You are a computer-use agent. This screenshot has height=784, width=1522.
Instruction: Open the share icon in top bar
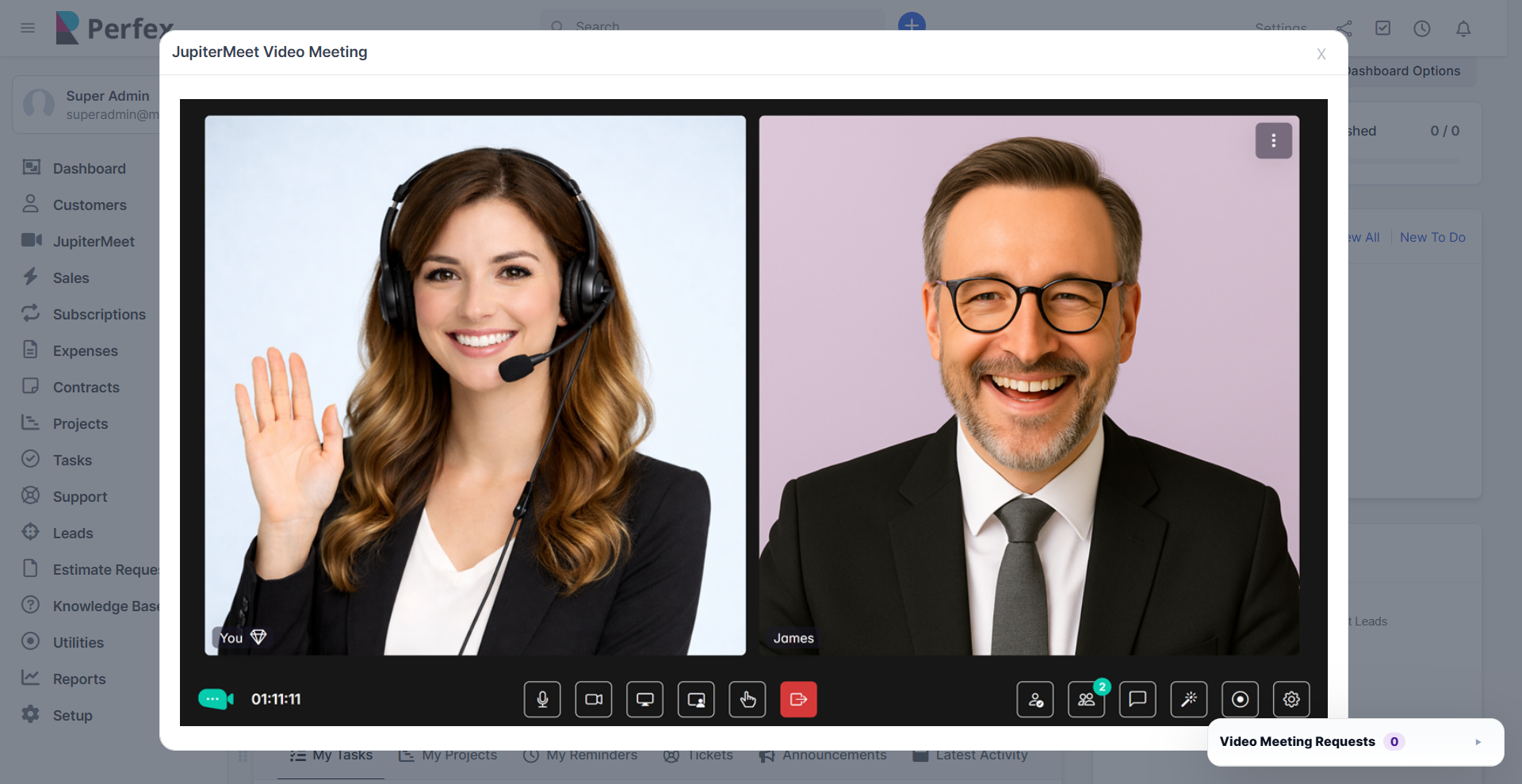(x=1344, y=29)
